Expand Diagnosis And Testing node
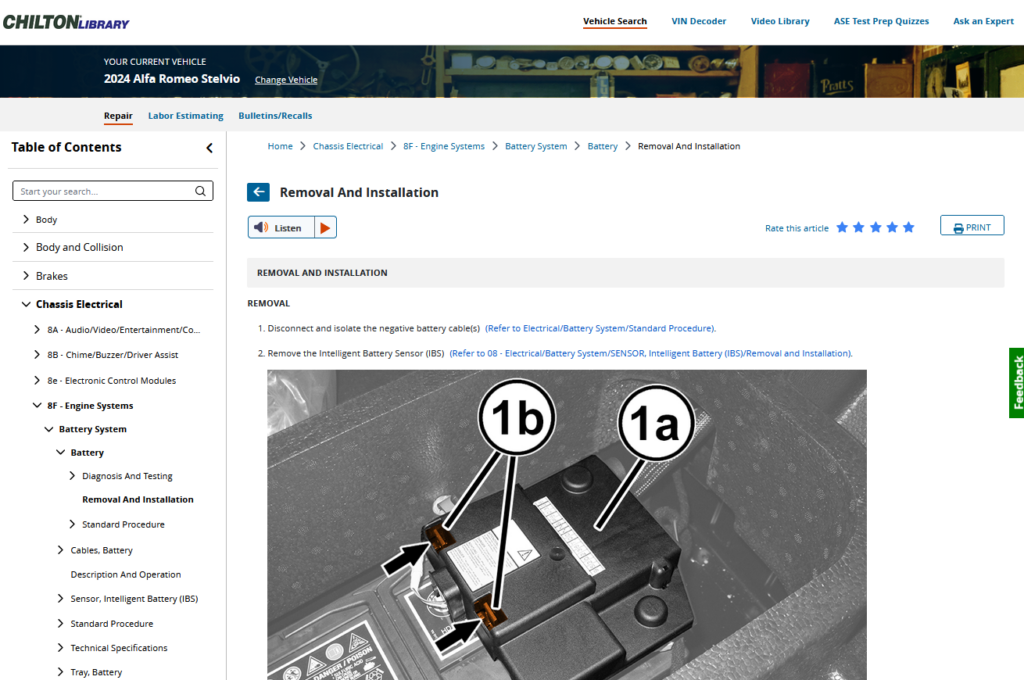The image size is (1024, 680). point(72,476)
